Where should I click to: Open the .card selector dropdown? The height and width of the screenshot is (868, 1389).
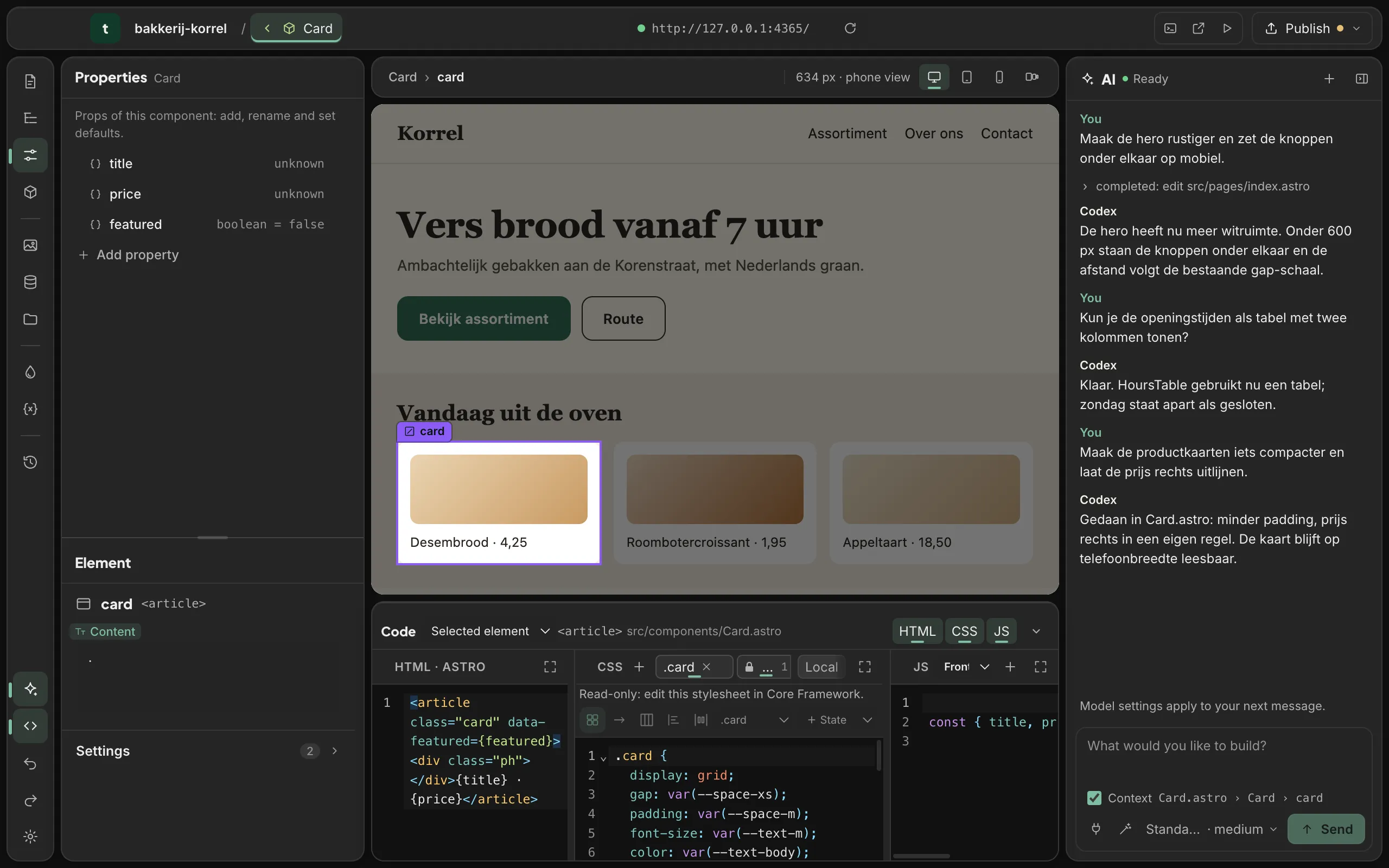pos(755,720)
